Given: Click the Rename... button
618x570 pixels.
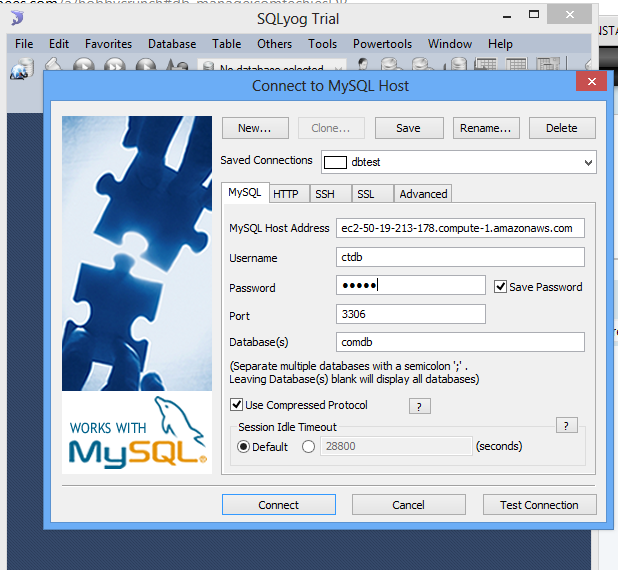Looking at the screenshot, I should click(486, 128).
